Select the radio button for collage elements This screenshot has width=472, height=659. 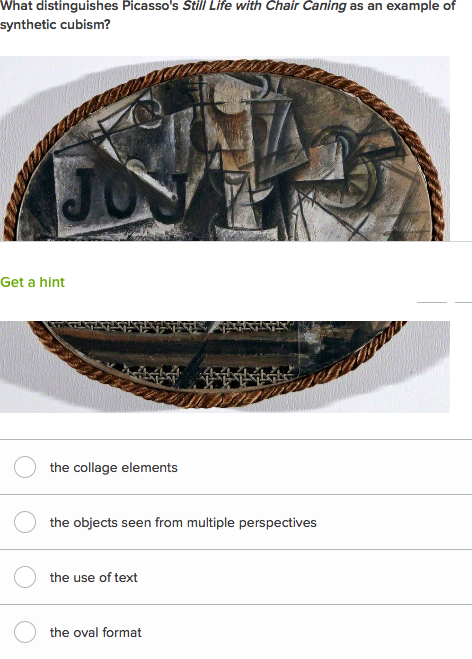[25, 467]
